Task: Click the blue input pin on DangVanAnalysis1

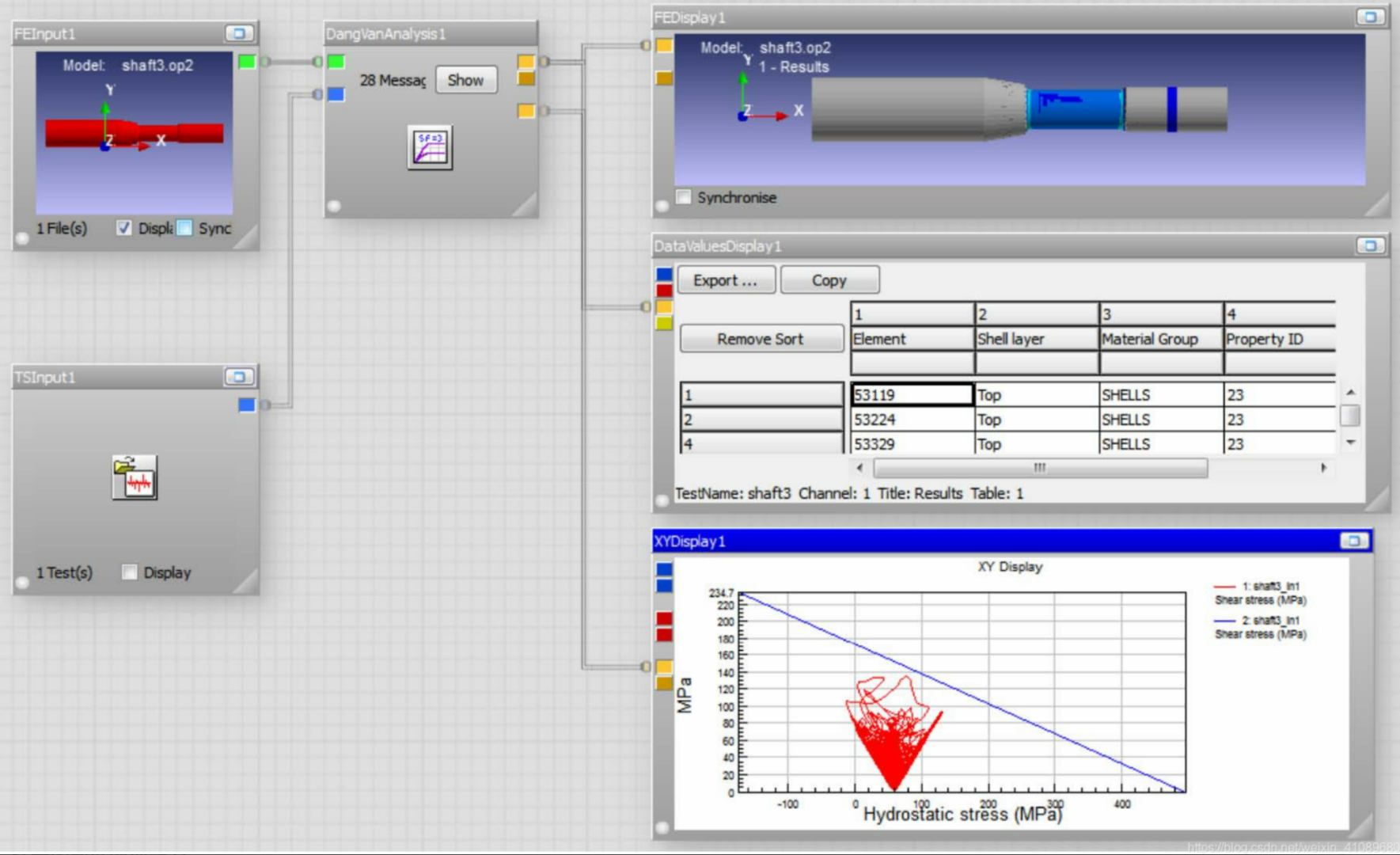Action: coord(336,94)
